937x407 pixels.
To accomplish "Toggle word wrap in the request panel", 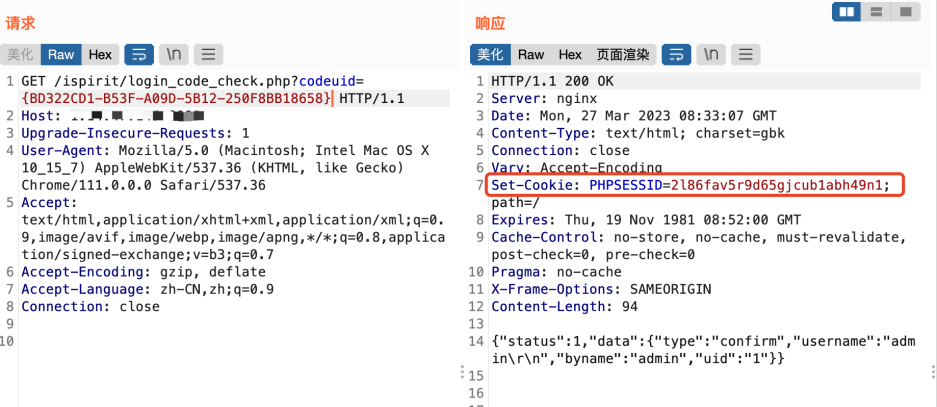I will point(138,54).
